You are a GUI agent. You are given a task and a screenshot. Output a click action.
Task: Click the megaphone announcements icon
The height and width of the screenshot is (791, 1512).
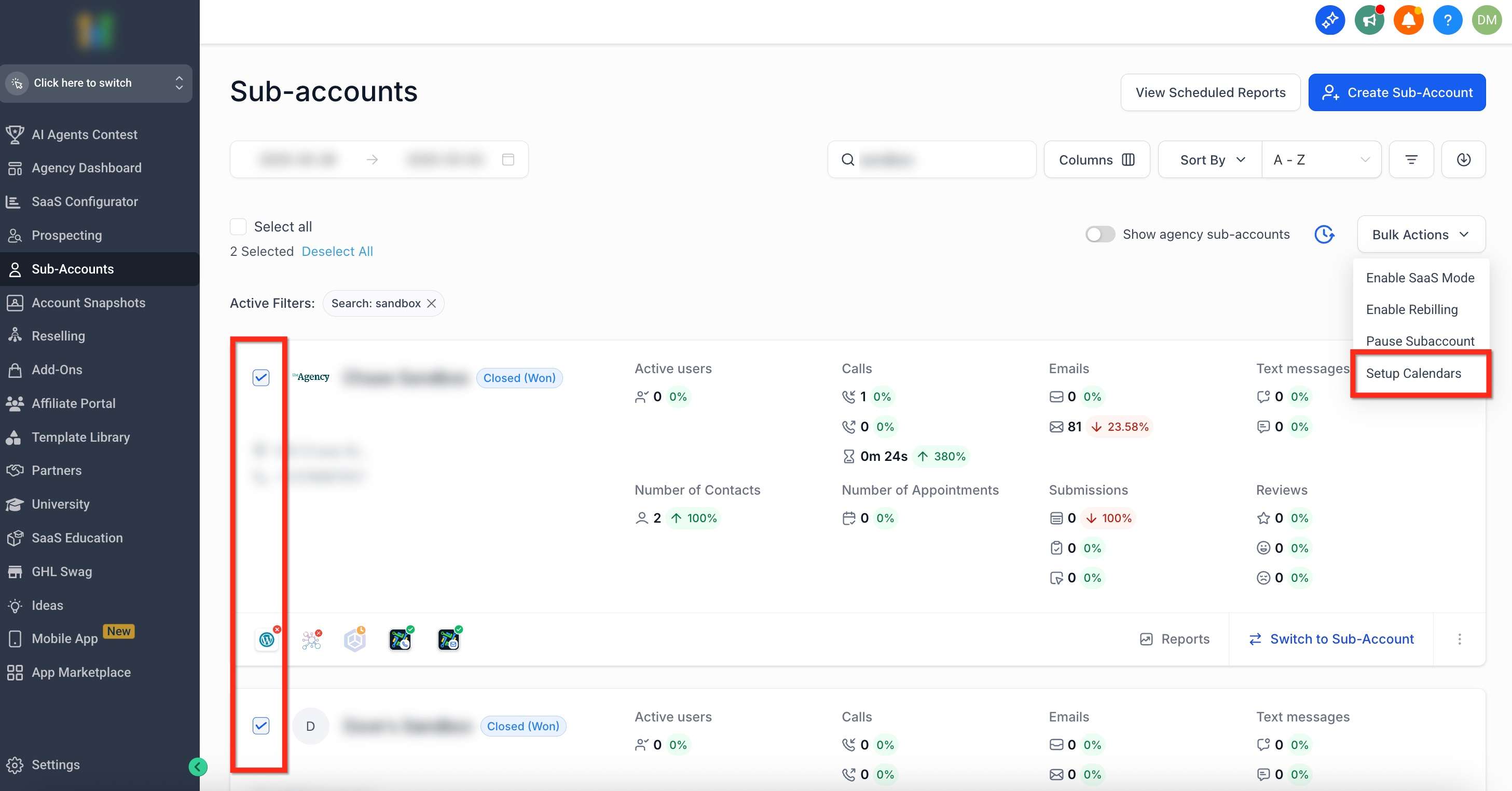click(1369, 20)
